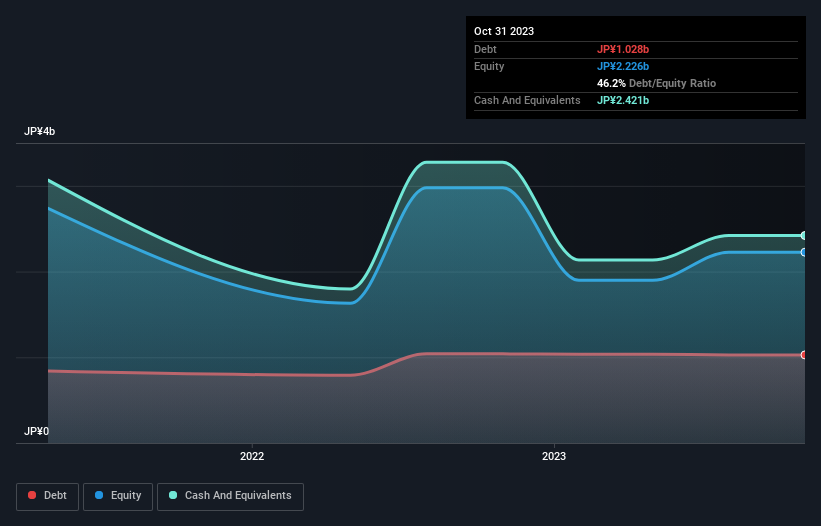Click the Oct 31 2023 tooltip date
Image resolution: width=821 pixels, height=526 pixels.
click(x=504, y=31)
